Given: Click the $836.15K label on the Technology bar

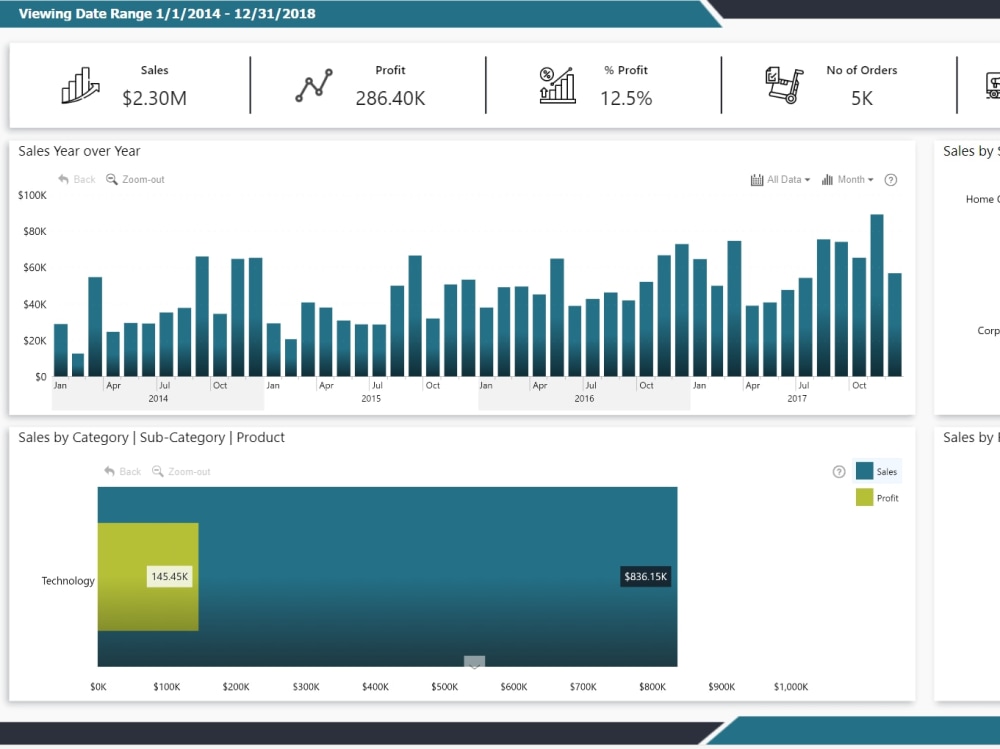Looking at the screenshot, I should [645, 576].
